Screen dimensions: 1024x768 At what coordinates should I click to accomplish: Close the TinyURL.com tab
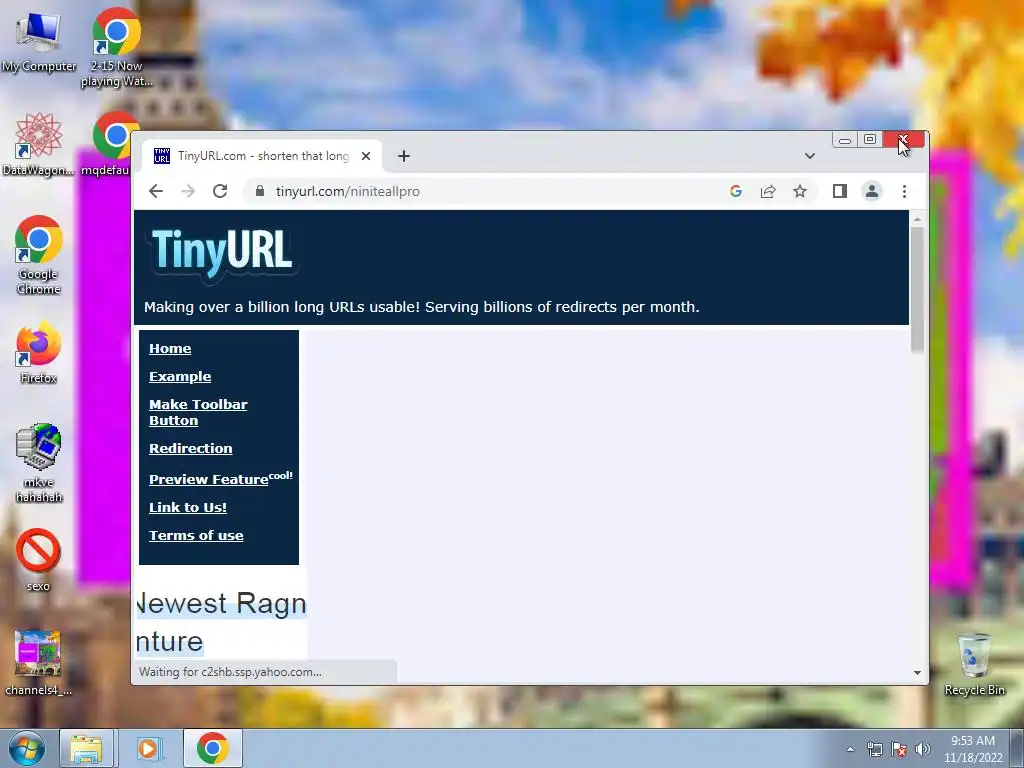pyautogui.click(x=366, y=156)
